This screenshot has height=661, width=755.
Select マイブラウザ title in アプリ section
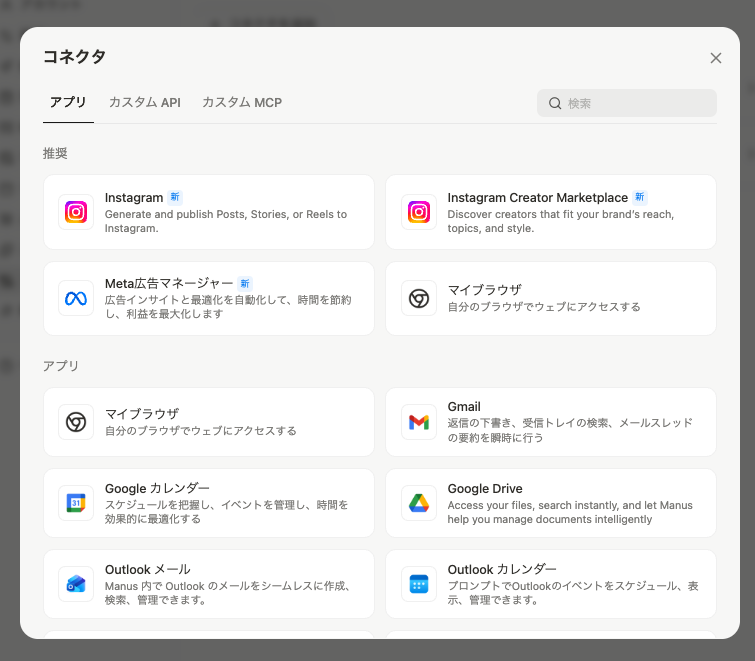point(142,414)
